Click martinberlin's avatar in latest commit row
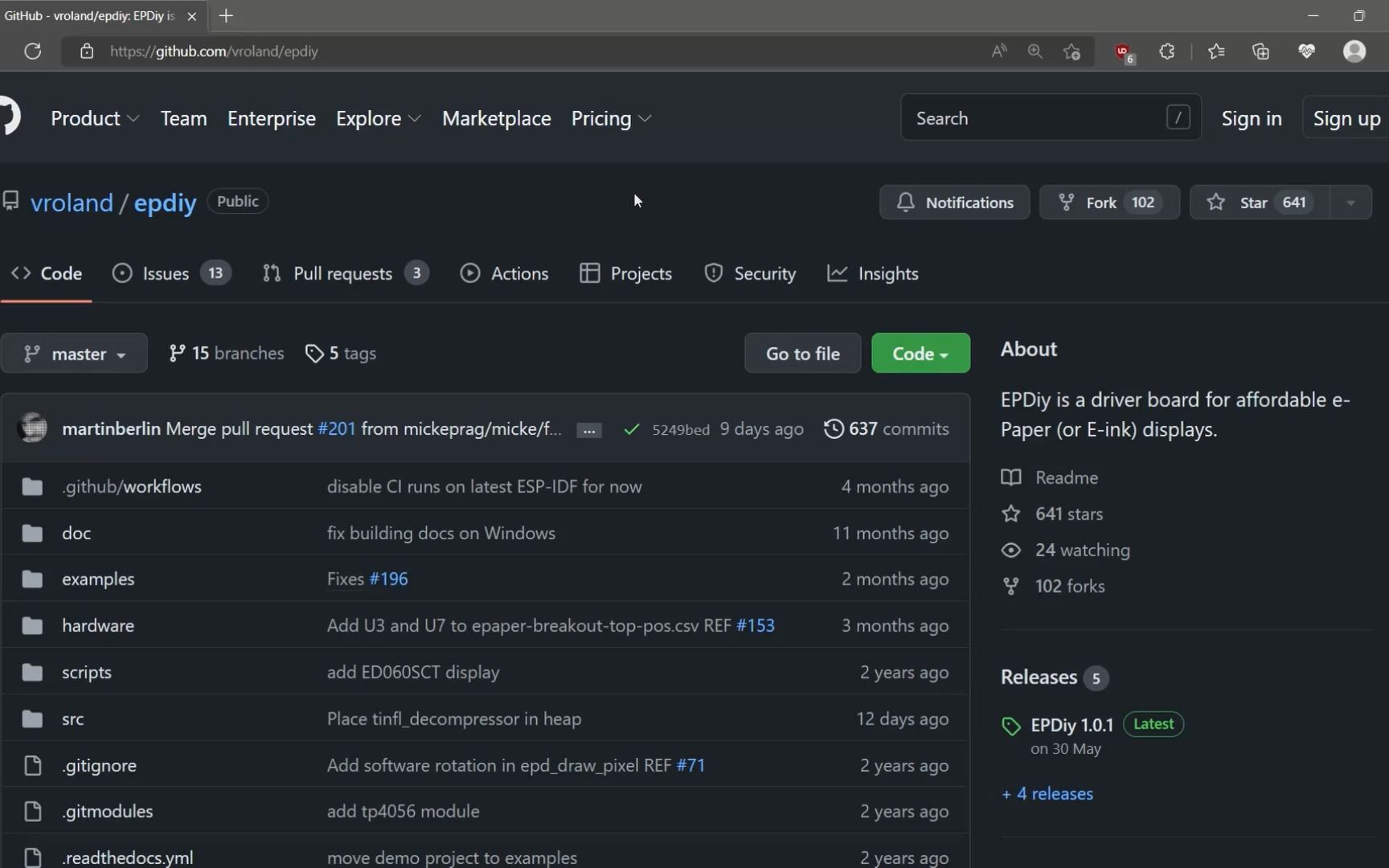 [32, 428]
